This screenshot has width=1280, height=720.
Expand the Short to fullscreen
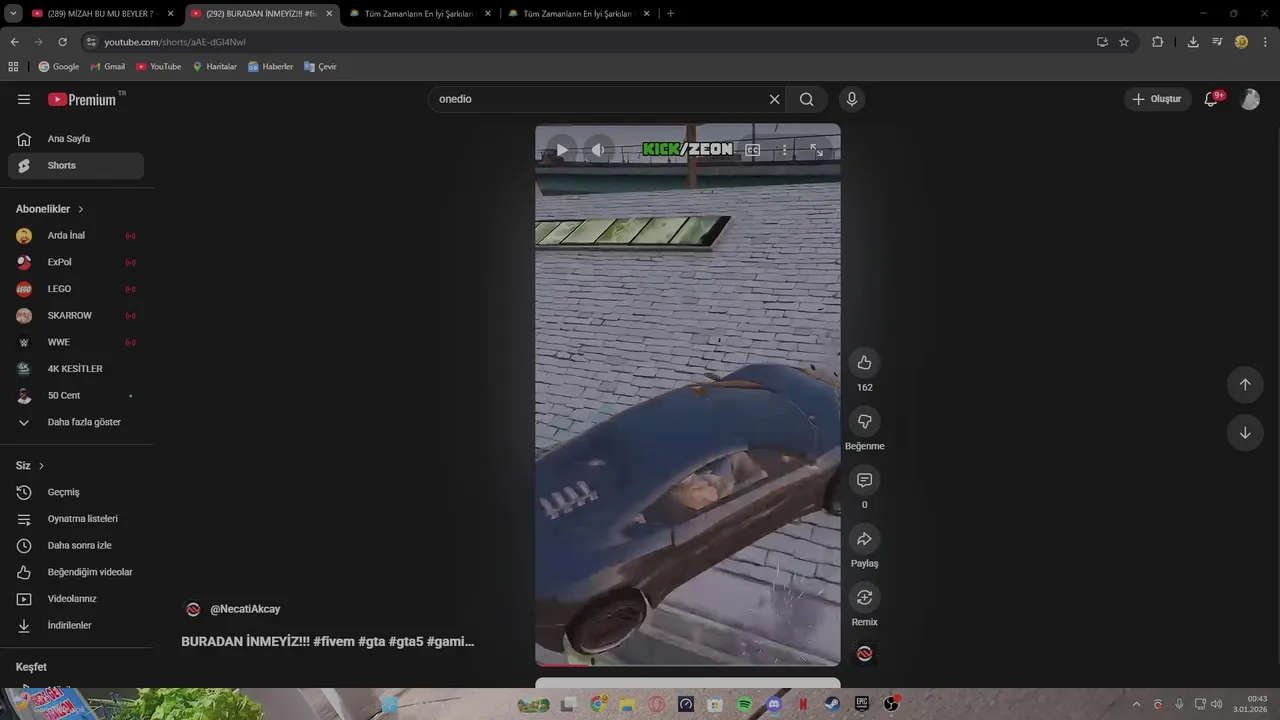816,150
